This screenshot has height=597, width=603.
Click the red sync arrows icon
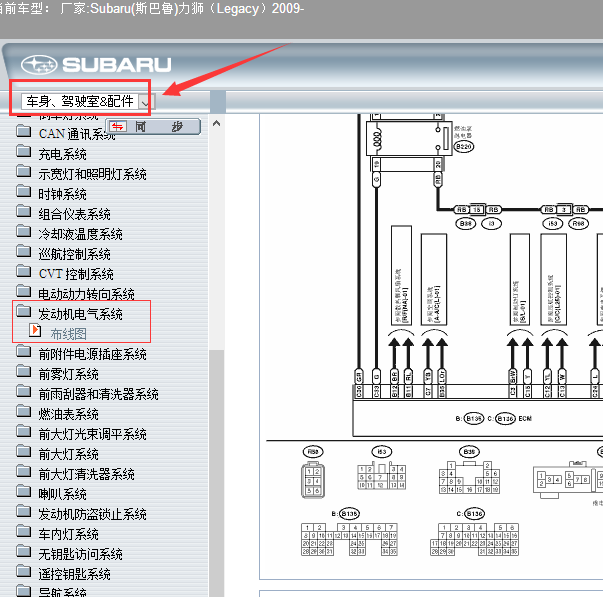(118, 126)
